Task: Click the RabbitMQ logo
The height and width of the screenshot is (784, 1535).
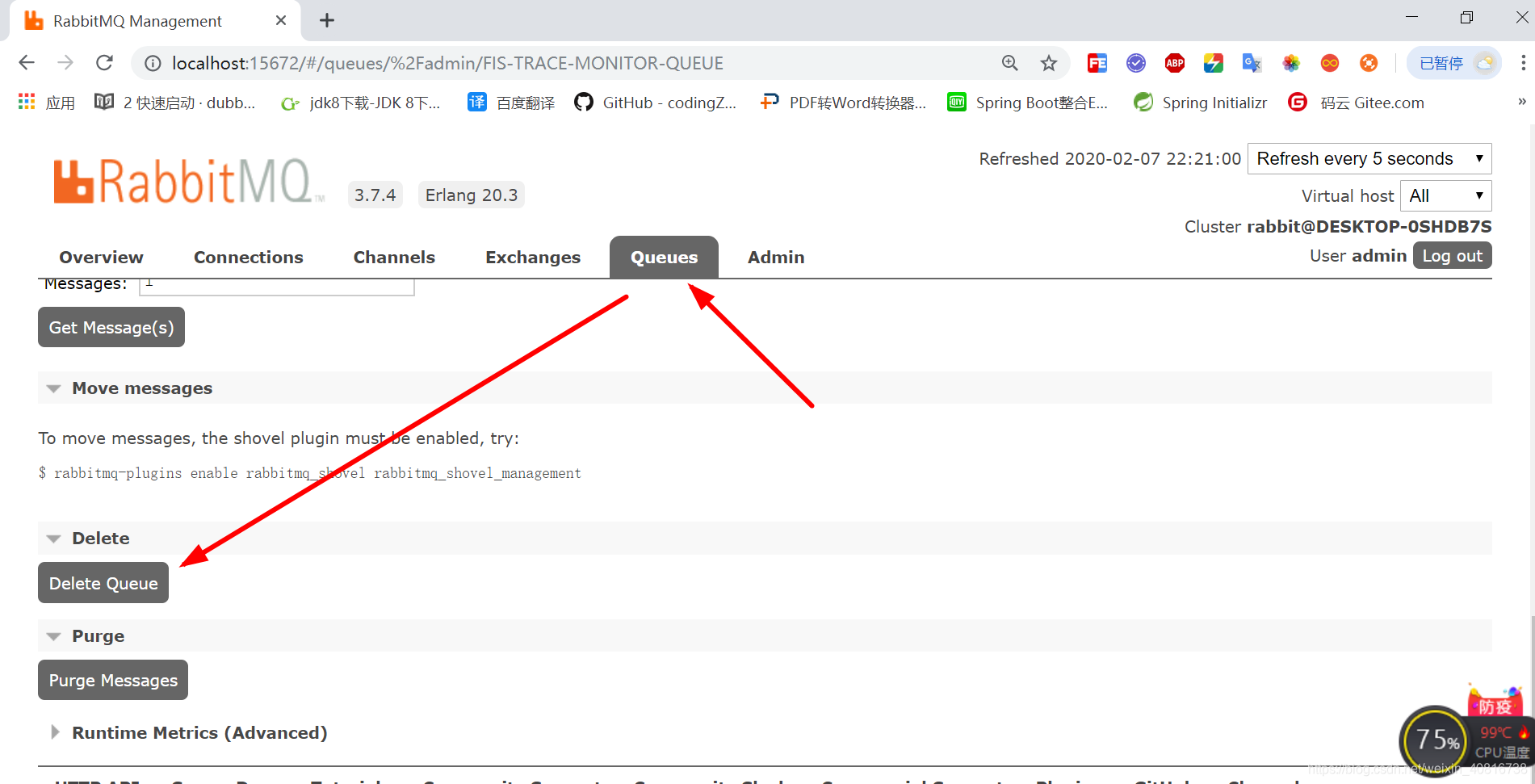Action: click(x=188, y=181)
